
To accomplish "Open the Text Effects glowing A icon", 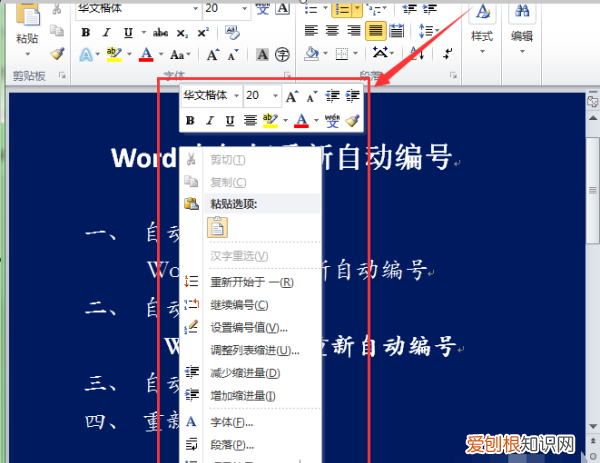I will (x=86, y=54).
